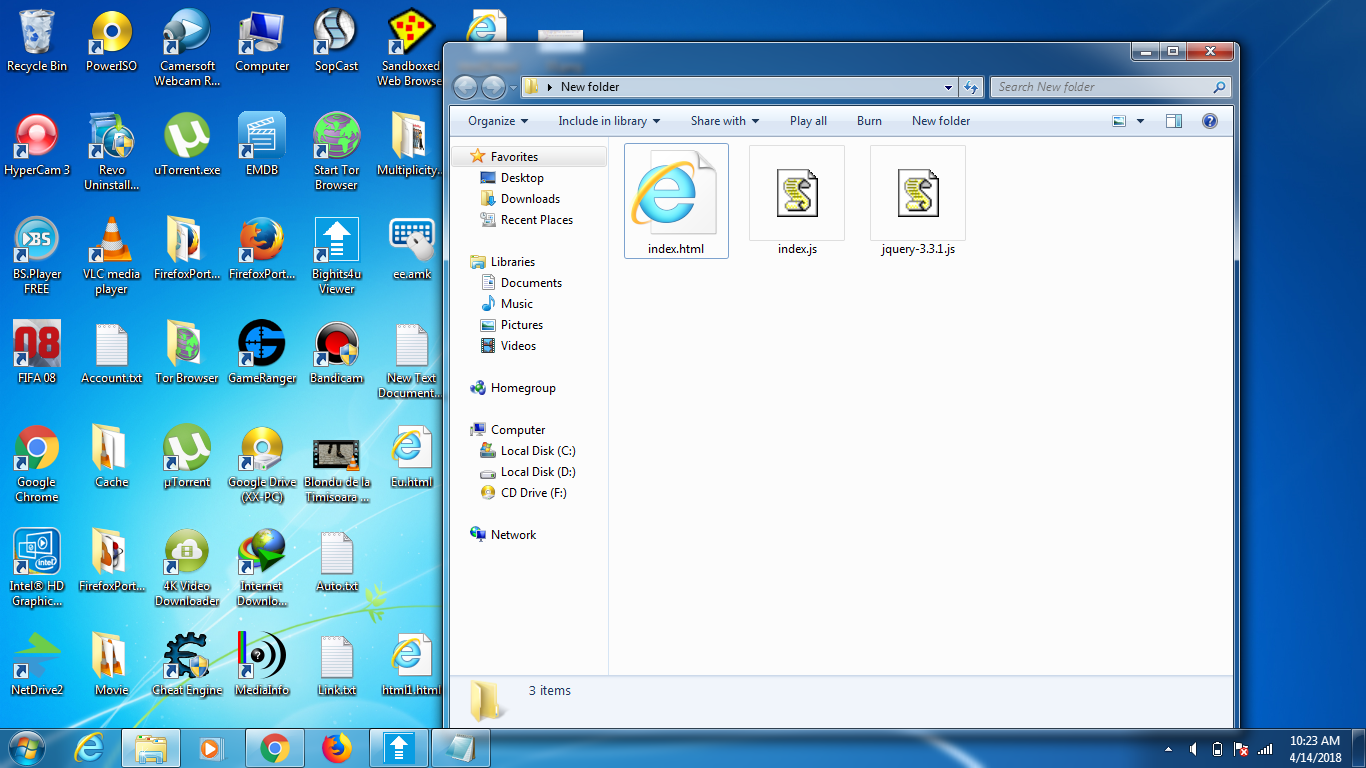Click the Revo Uninstaller desktop icon

click(x=112, y=152)
